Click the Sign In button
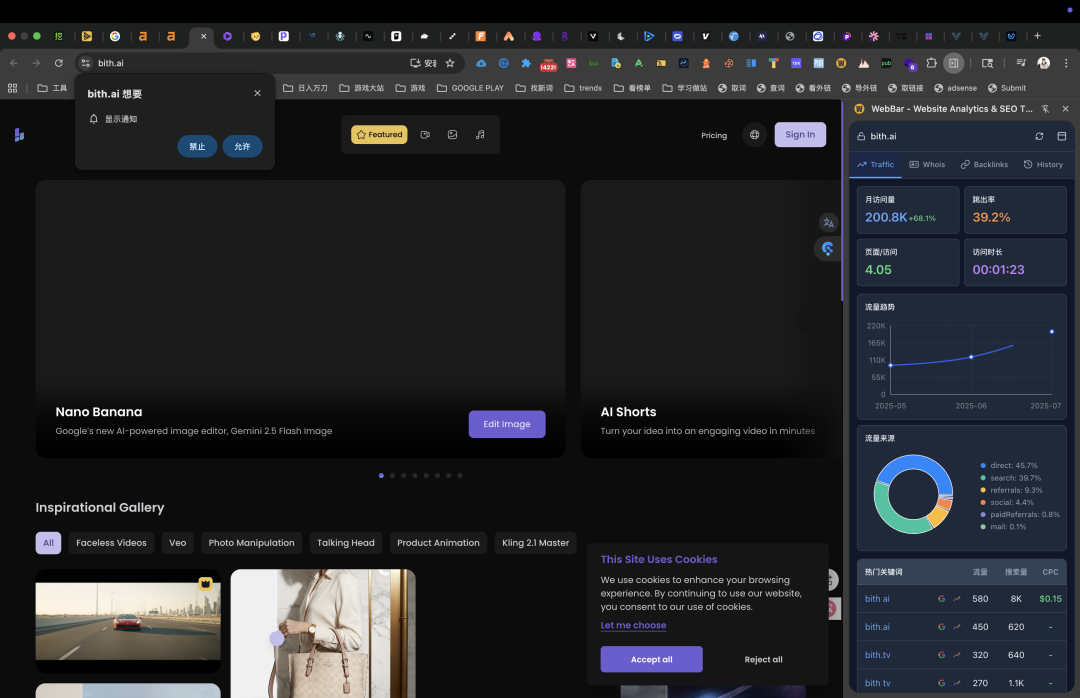This screenshot has width=1080, height=698. coord(800,134)
